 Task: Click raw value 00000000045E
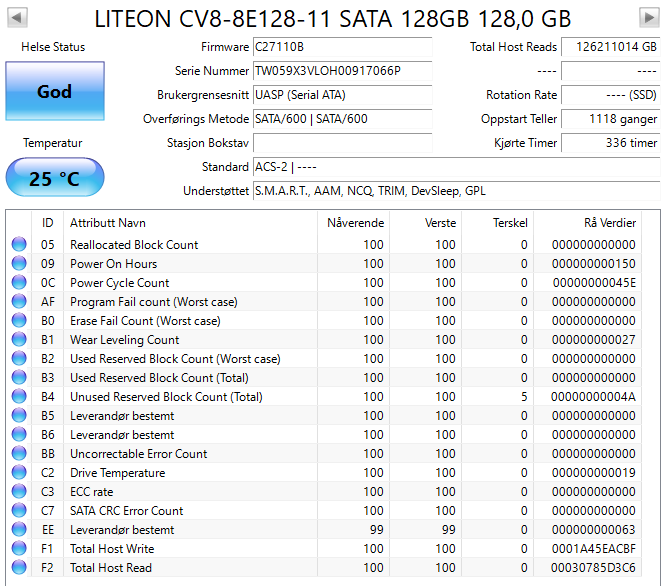[x=594, y=282]
